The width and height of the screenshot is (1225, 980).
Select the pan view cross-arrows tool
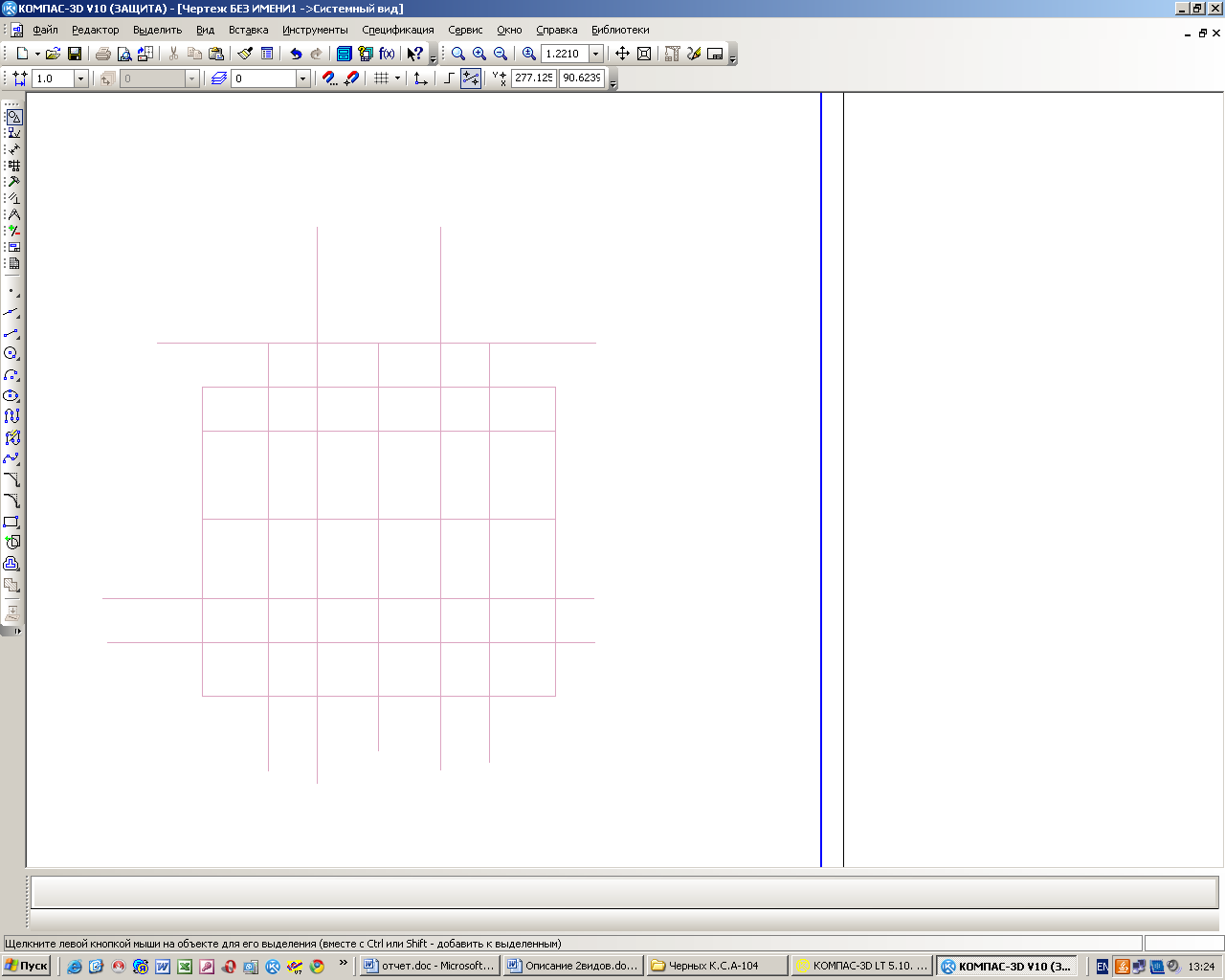click(x=622, y=54)
